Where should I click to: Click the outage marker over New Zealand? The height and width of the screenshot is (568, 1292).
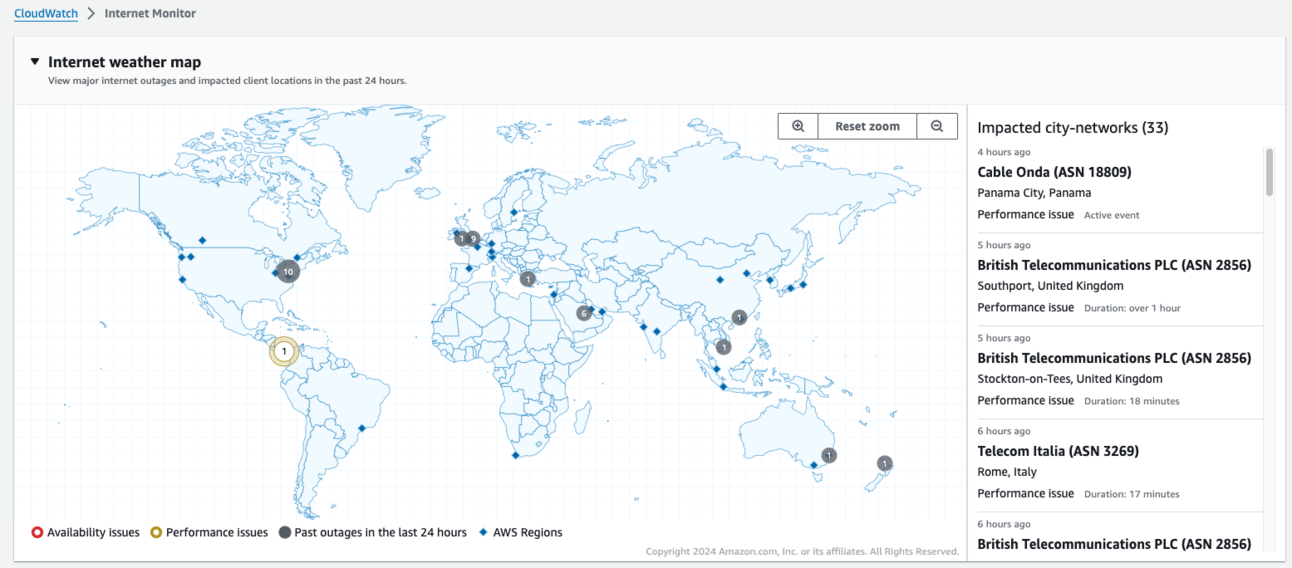(x=885, y=463)
